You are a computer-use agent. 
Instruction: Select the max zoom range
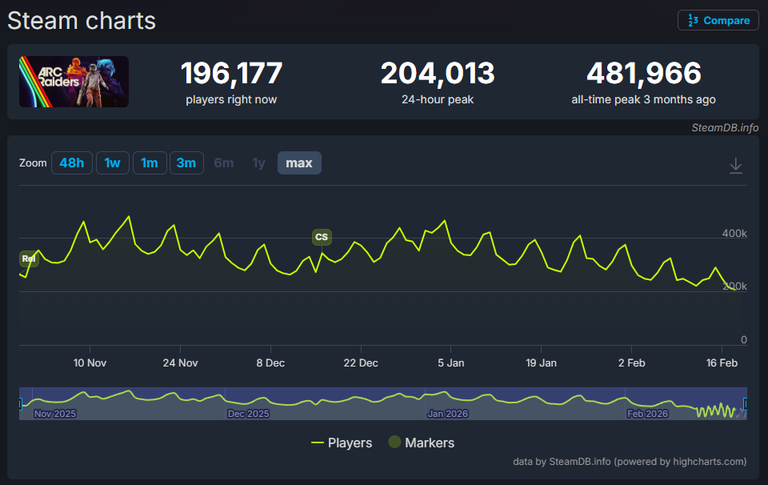point(299,163)
